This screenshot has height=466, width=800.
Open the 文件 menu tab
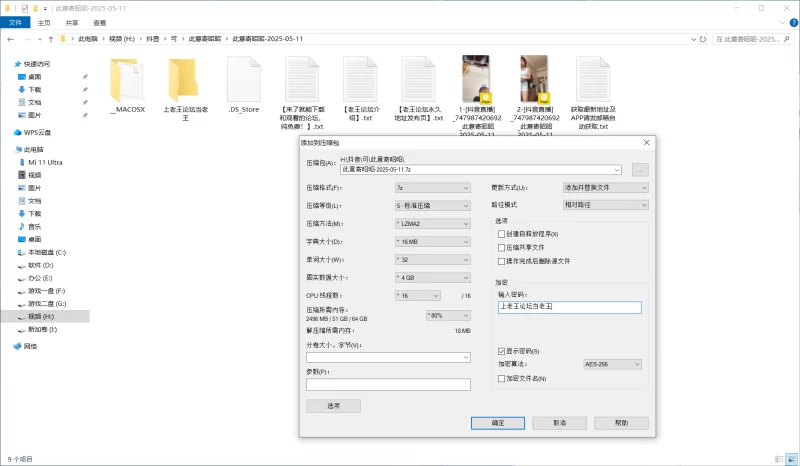[x=15, y=21]
